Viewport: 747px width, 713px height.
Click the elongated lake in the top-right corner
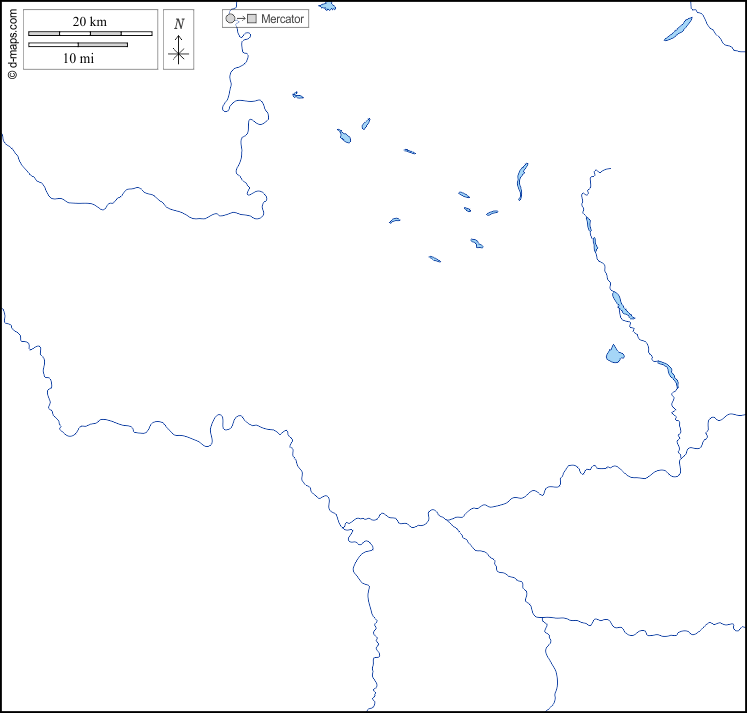point(679,29)
